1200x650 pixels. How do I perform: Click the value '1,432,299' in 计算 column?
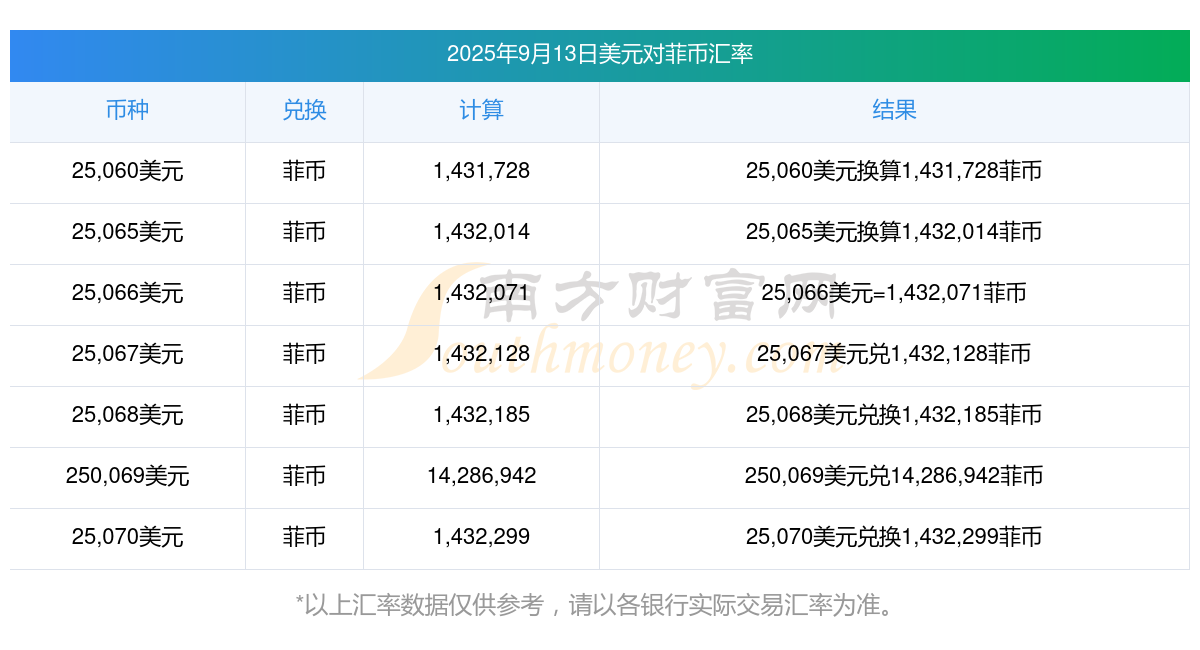click(x=481, y=537)
